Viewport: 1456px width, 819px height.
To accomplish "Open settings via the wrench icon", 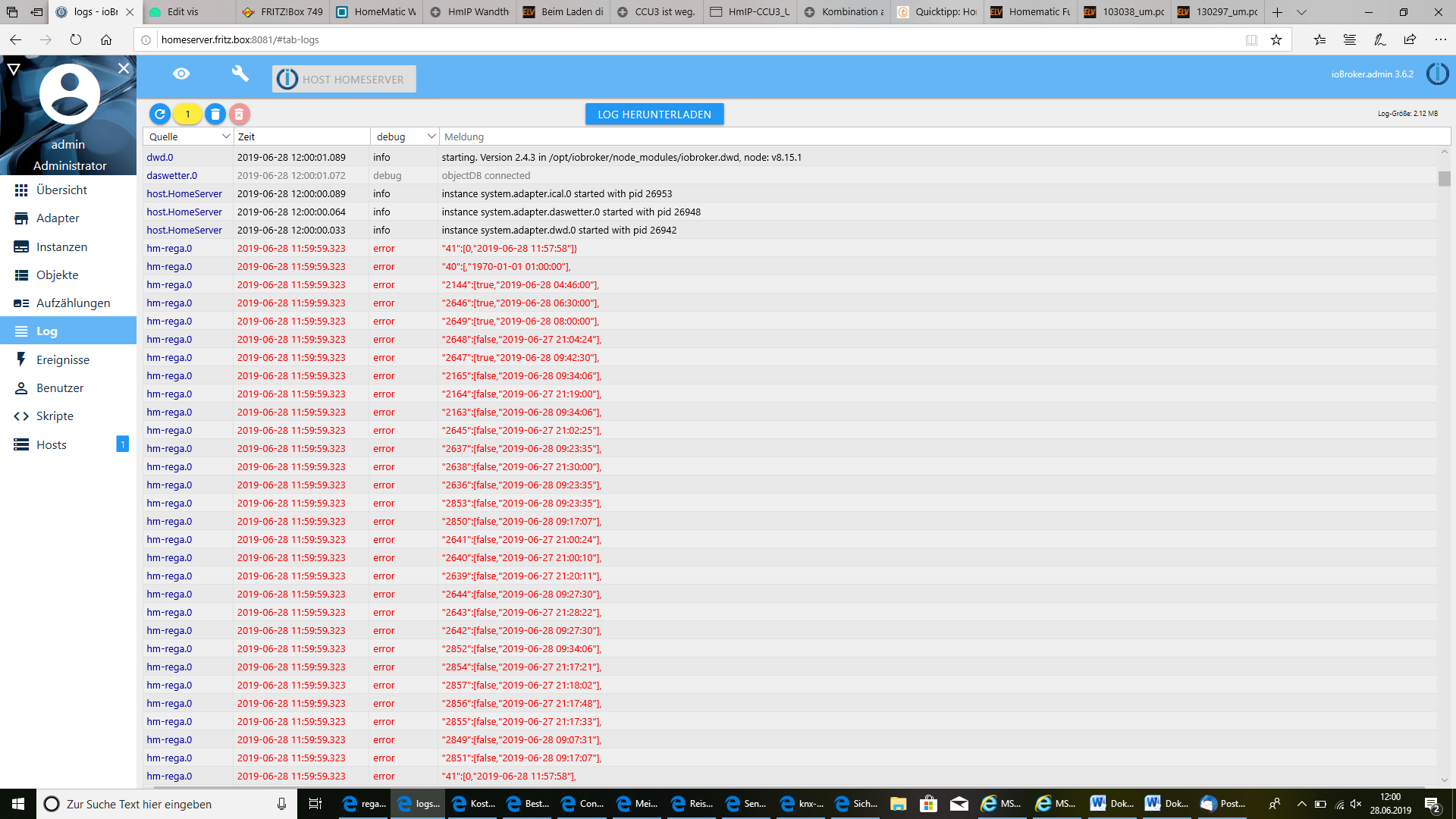I will [240, 74].
